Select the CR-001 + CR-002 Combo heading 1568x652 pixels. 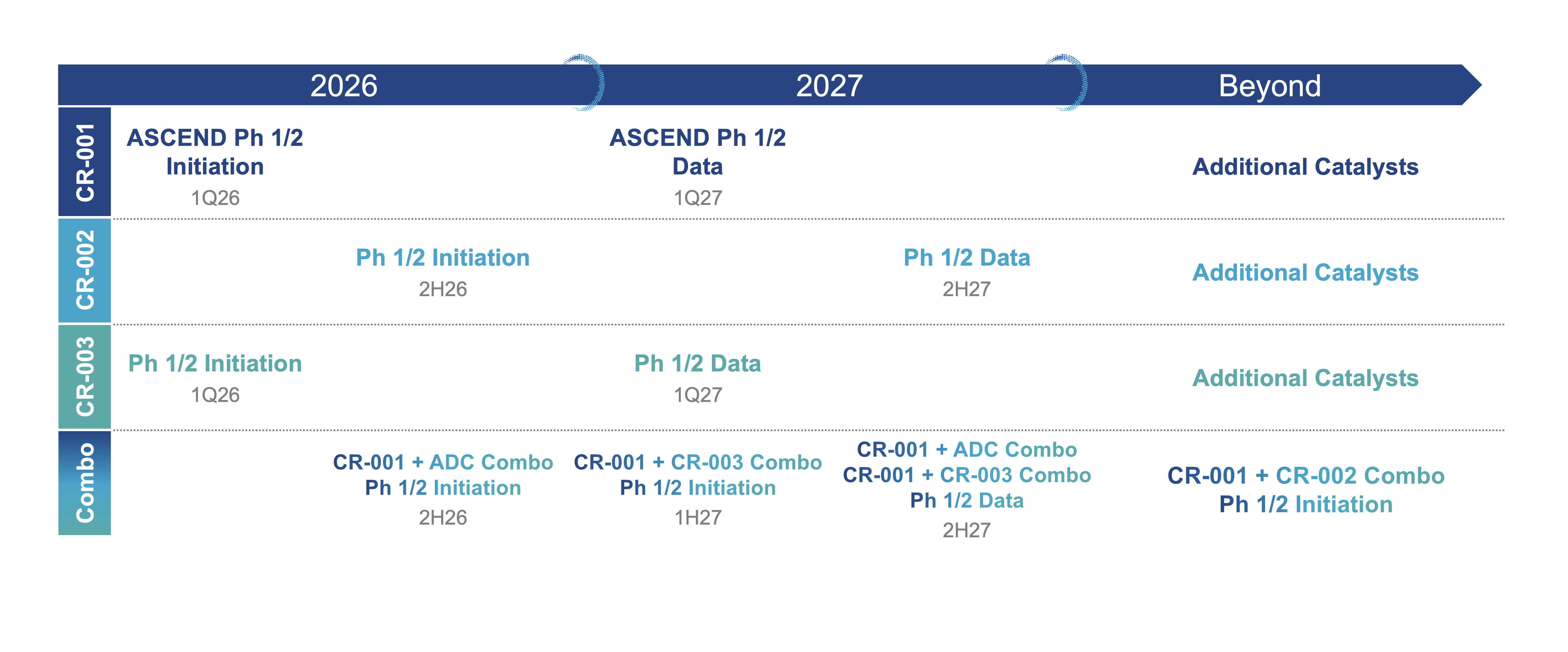click(1306, 475)
